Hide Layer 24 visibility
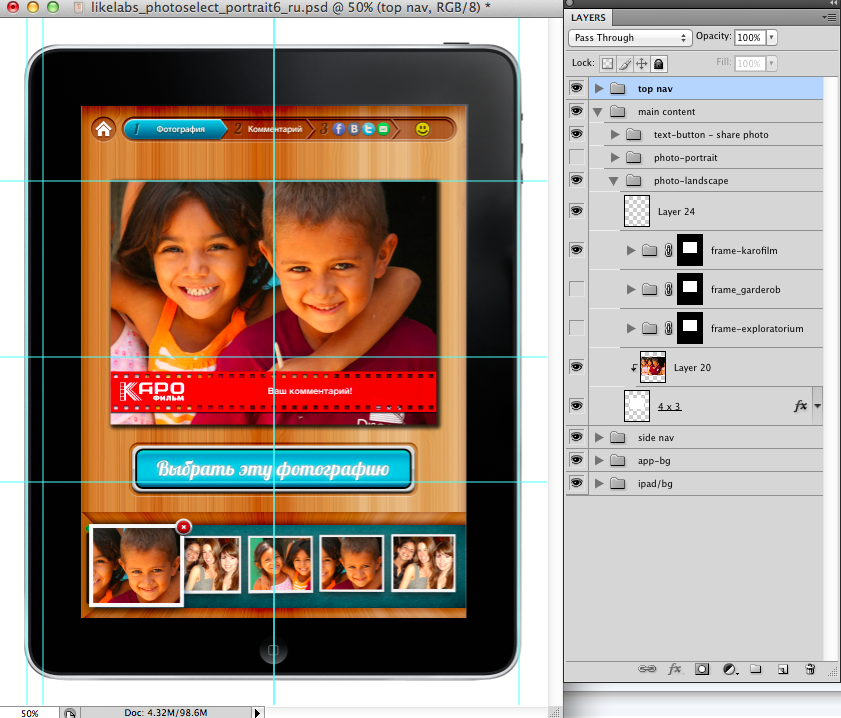Viewport: 841px width, 718px height. [x=576, y=211]
